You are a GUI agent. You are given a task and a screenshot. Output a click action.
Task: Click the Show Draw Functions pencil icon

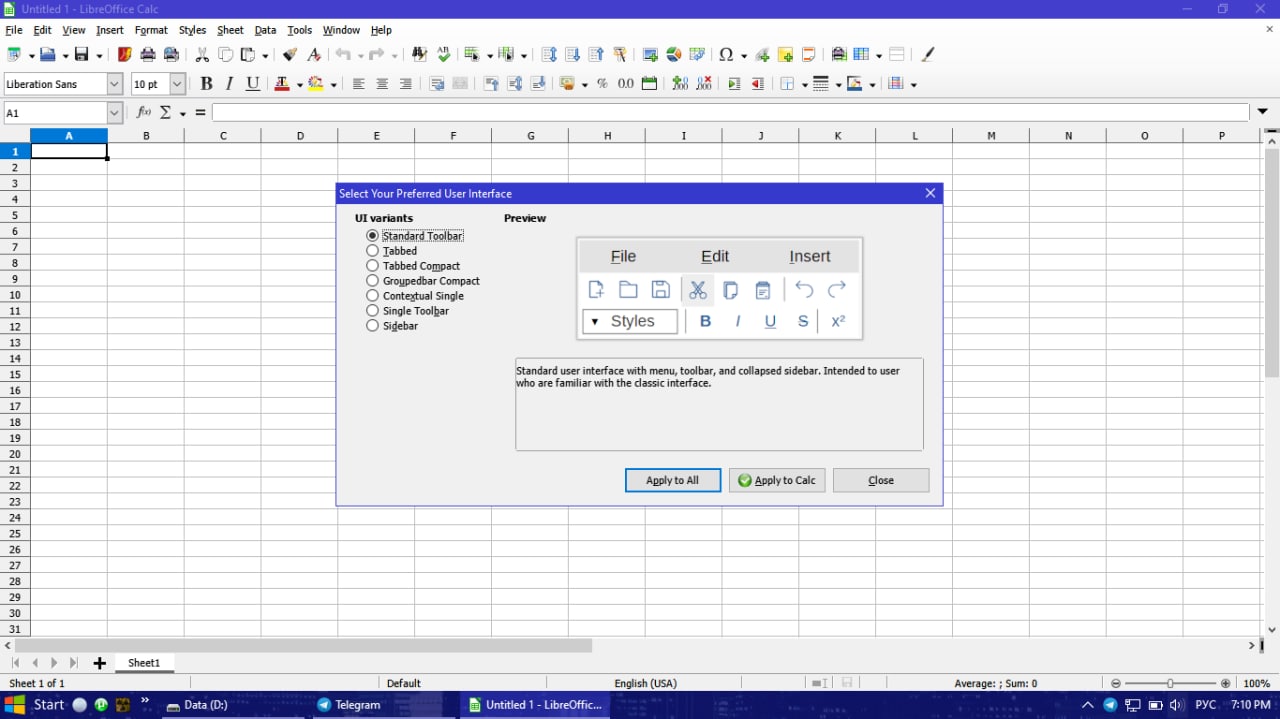coord(927,55)
